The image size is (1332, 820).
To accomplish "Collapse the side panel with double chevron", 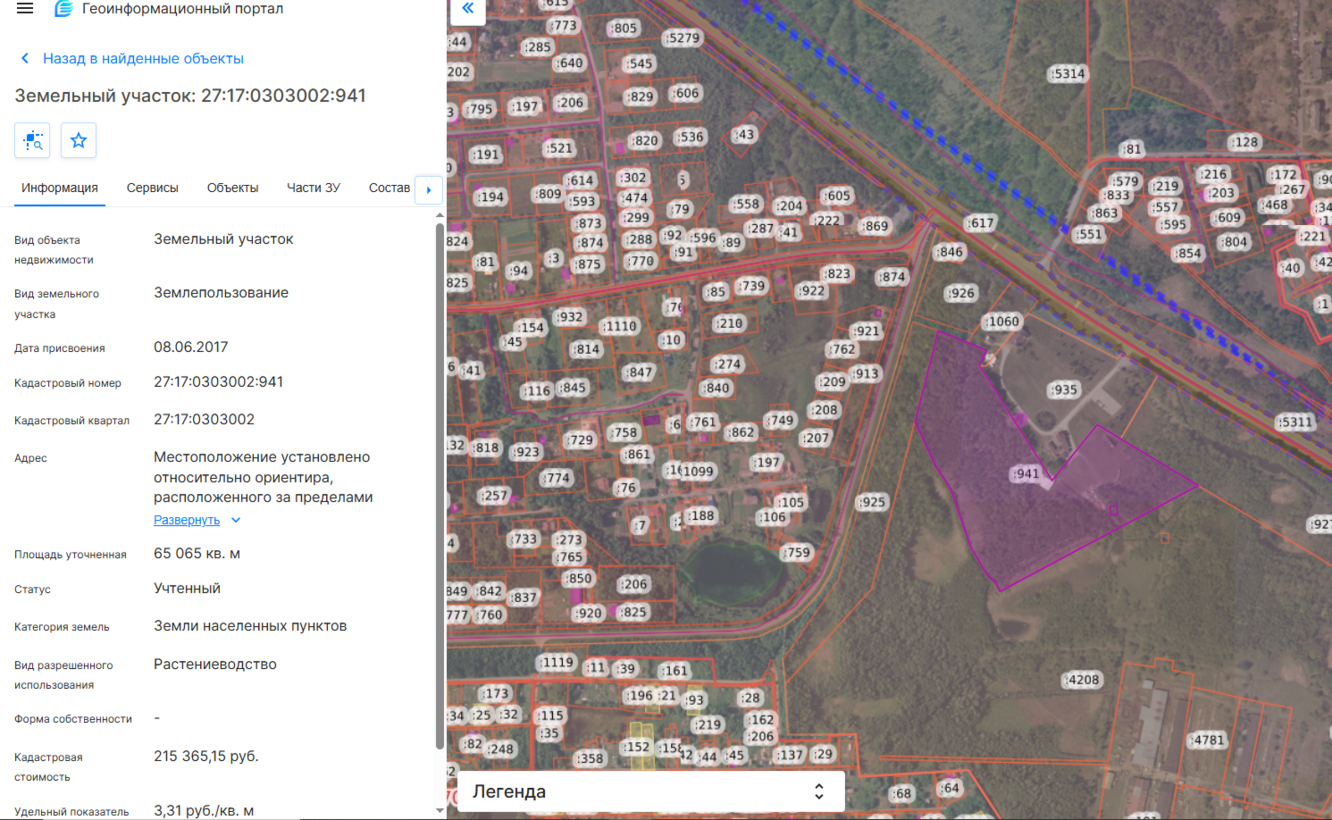I will coord(467,9).
